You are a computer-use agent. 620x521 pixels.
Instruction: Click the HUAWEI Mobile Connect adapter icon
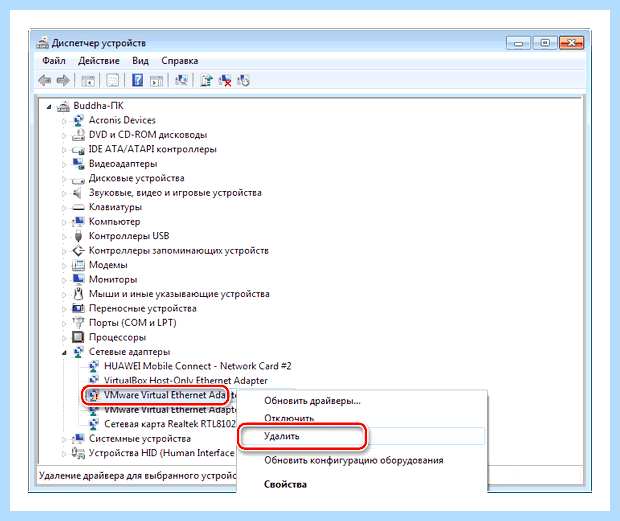94,366
